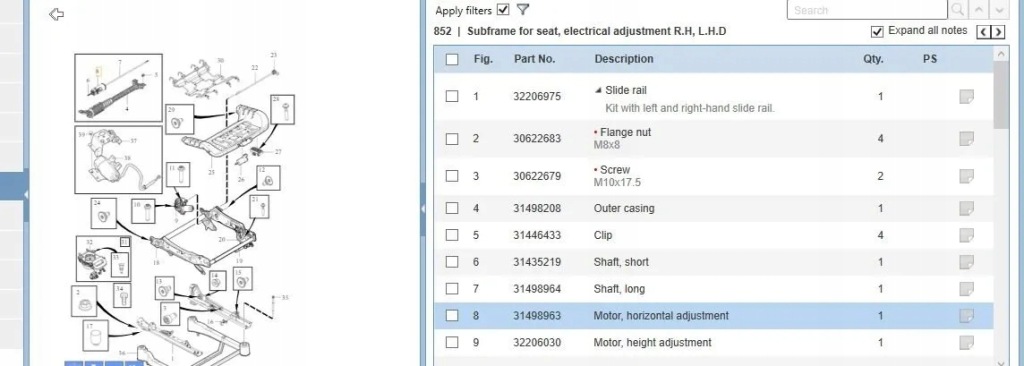Select part number 31435219

[537, 262]
